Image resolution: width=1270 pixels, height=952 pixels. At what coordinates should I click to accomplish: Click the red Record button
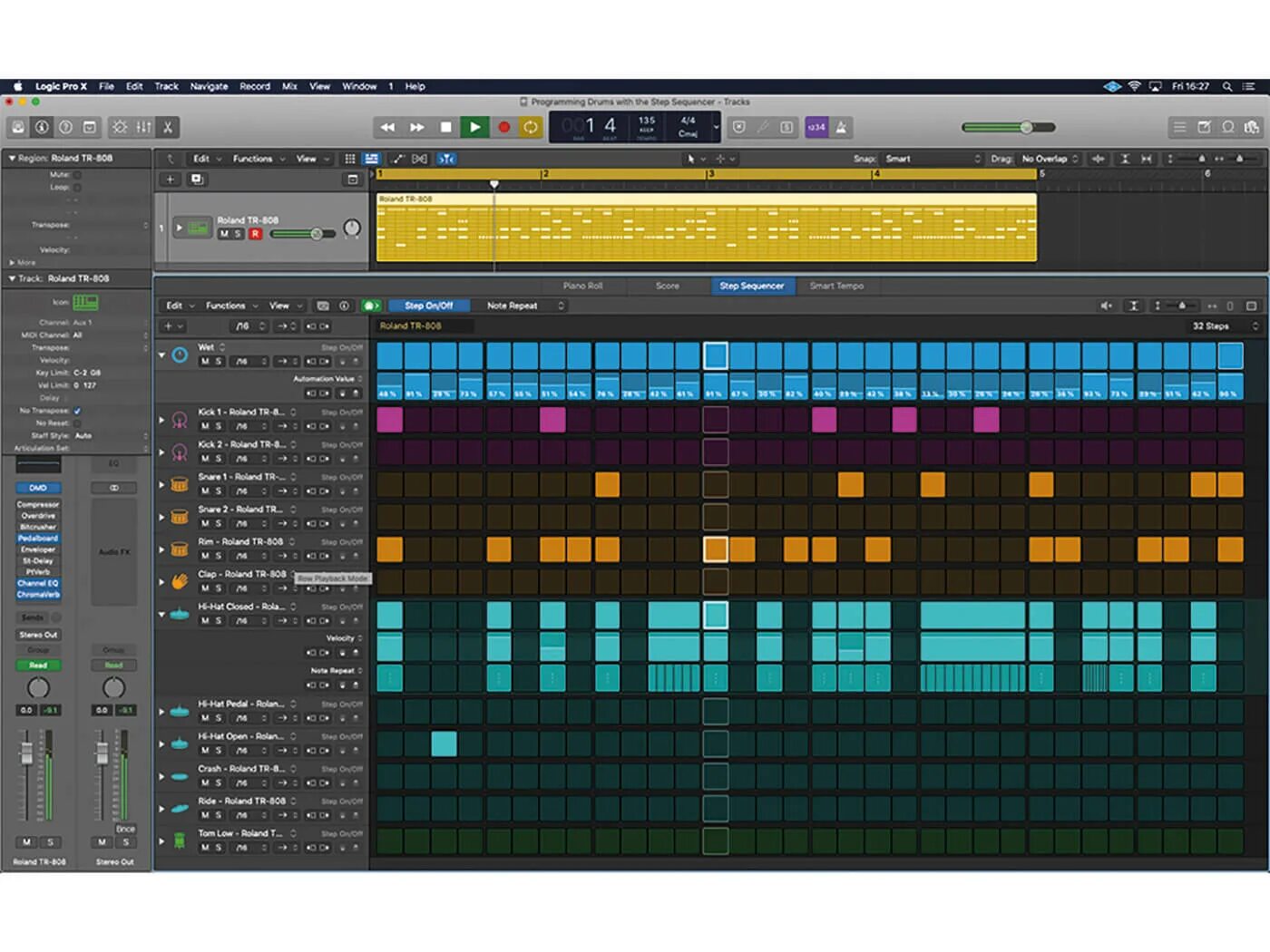pyautogui.click(x=503, y=127)
